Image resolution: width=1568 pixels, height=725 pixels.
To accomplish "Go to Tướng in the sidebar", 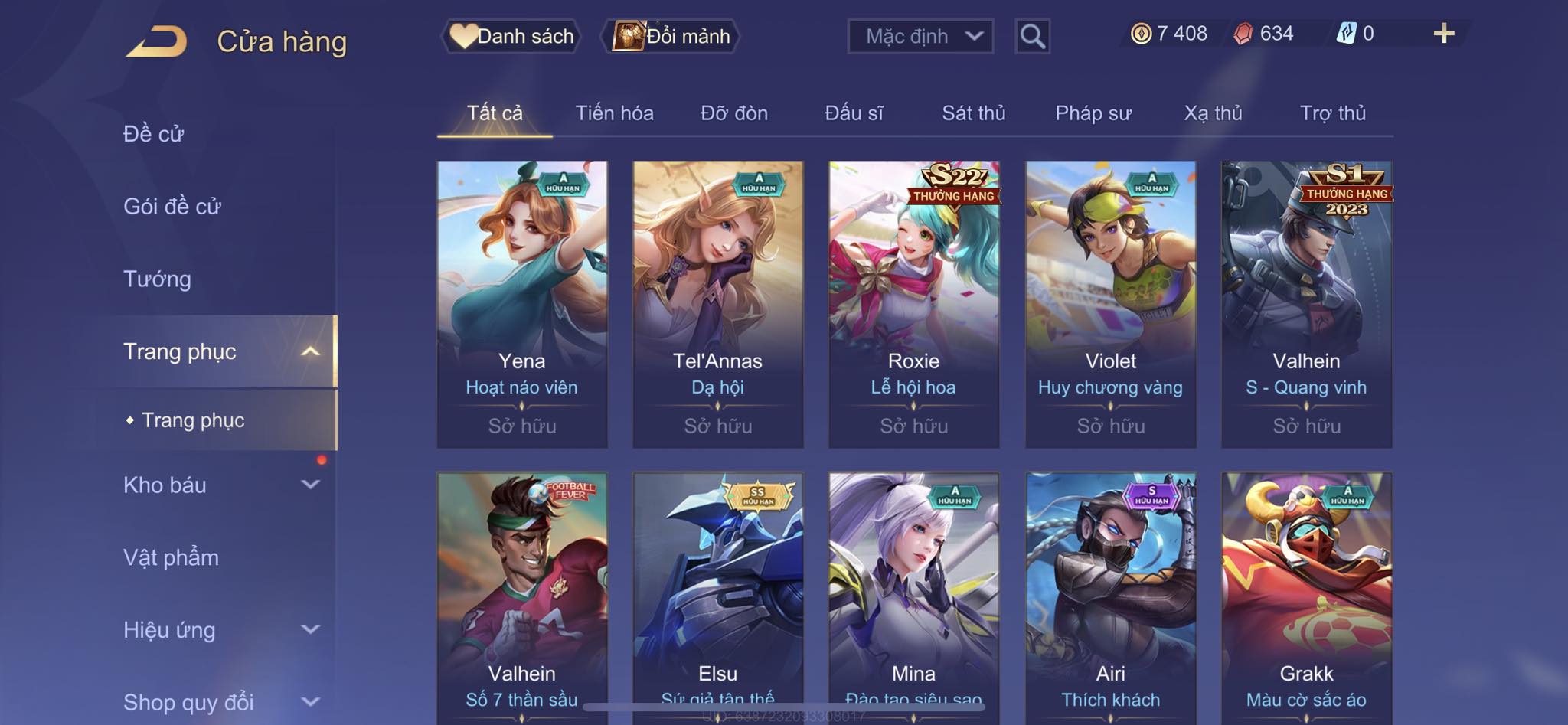I will coord(157,279).
